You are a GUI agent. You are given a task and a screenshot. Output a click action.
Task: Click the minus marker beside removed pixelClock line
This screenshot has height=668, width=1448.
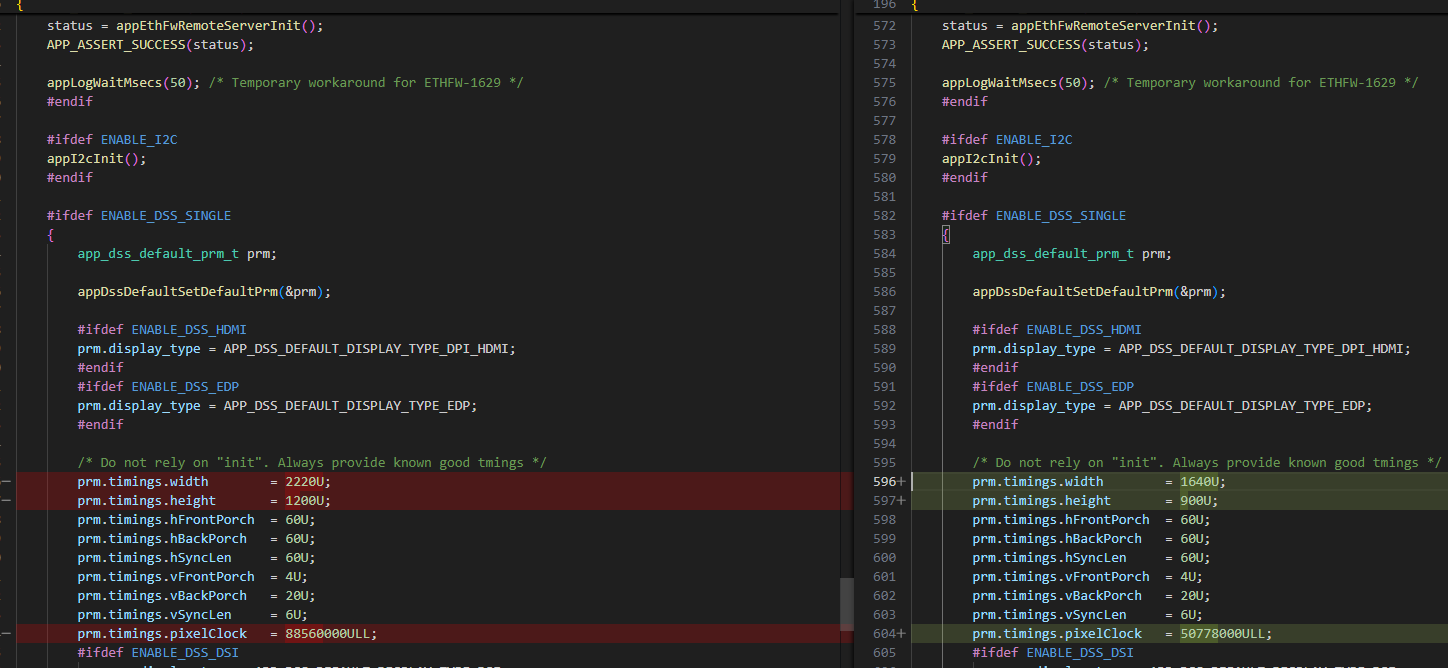point(6,634)
